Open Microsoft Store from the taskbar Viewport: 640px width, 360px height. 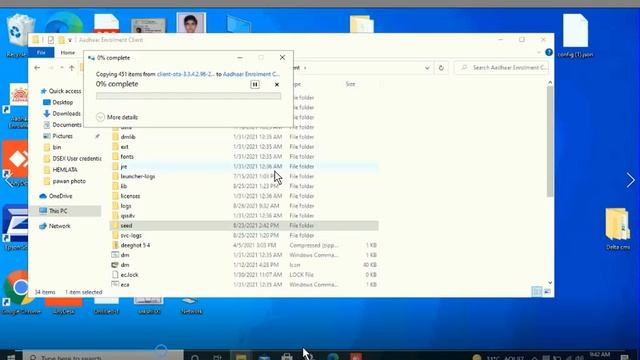(287, 356)
